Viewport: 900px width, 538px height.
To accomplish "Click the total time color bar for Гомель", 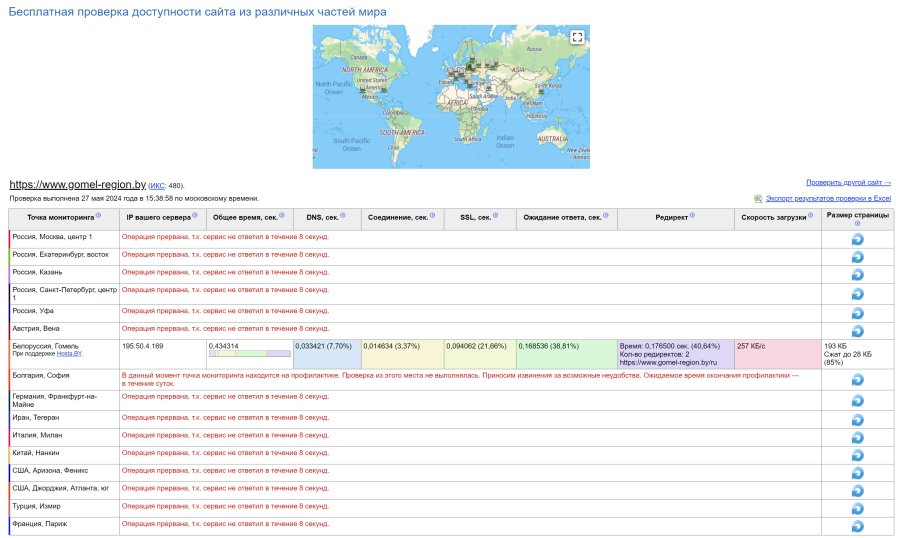I will pyautogui.click(x=249, y=353).
